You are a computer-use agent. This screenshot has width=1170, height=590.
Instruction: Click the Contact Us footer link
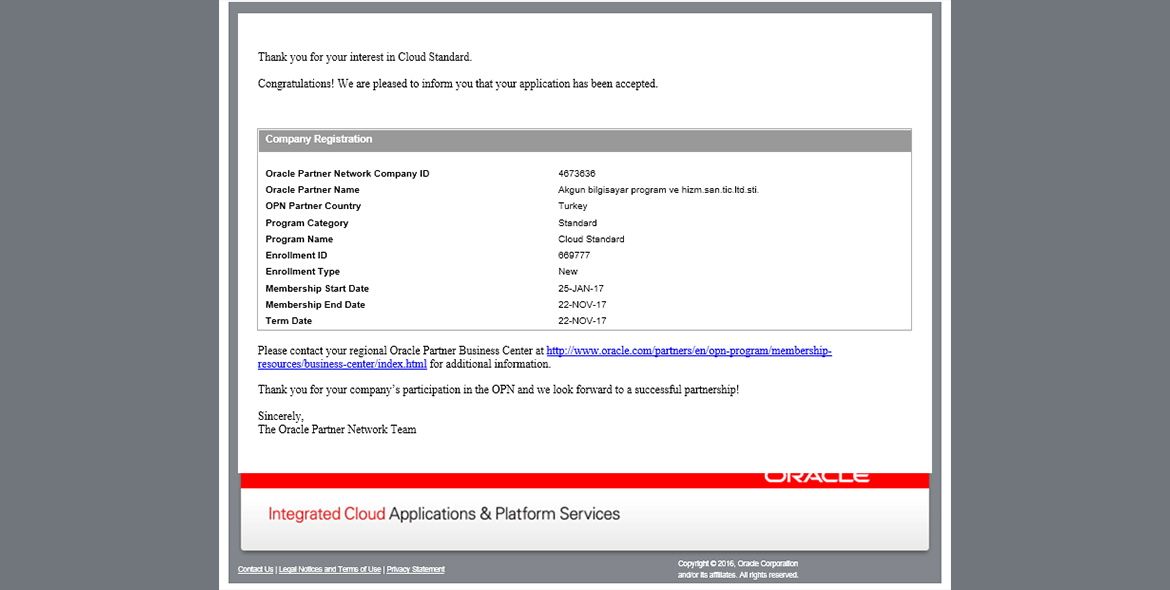point(255,569)
